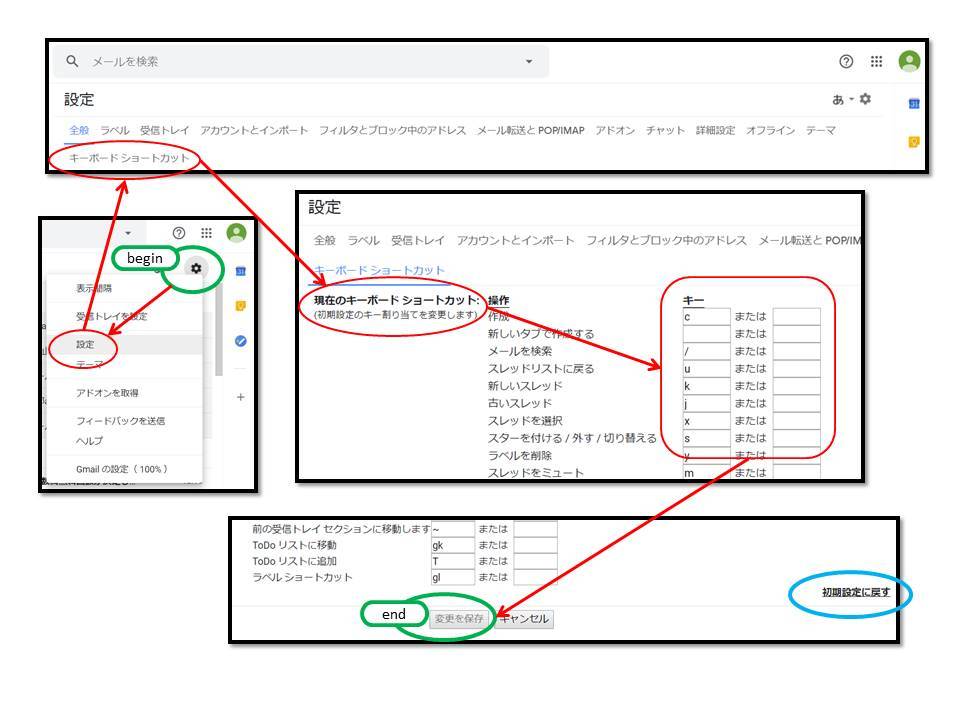Click empty key field for 新しいタブで作成する
Viewport: 960px width, 720px height.
click(707, 334)
